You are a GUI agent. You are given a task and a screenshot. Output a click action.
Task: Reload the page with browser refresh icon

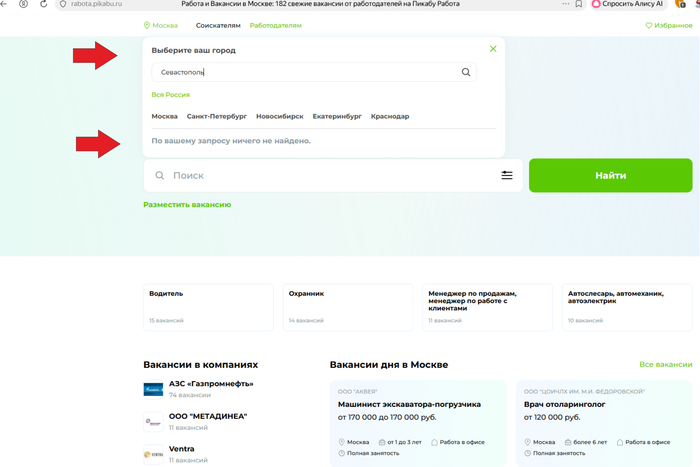point(43,4)
